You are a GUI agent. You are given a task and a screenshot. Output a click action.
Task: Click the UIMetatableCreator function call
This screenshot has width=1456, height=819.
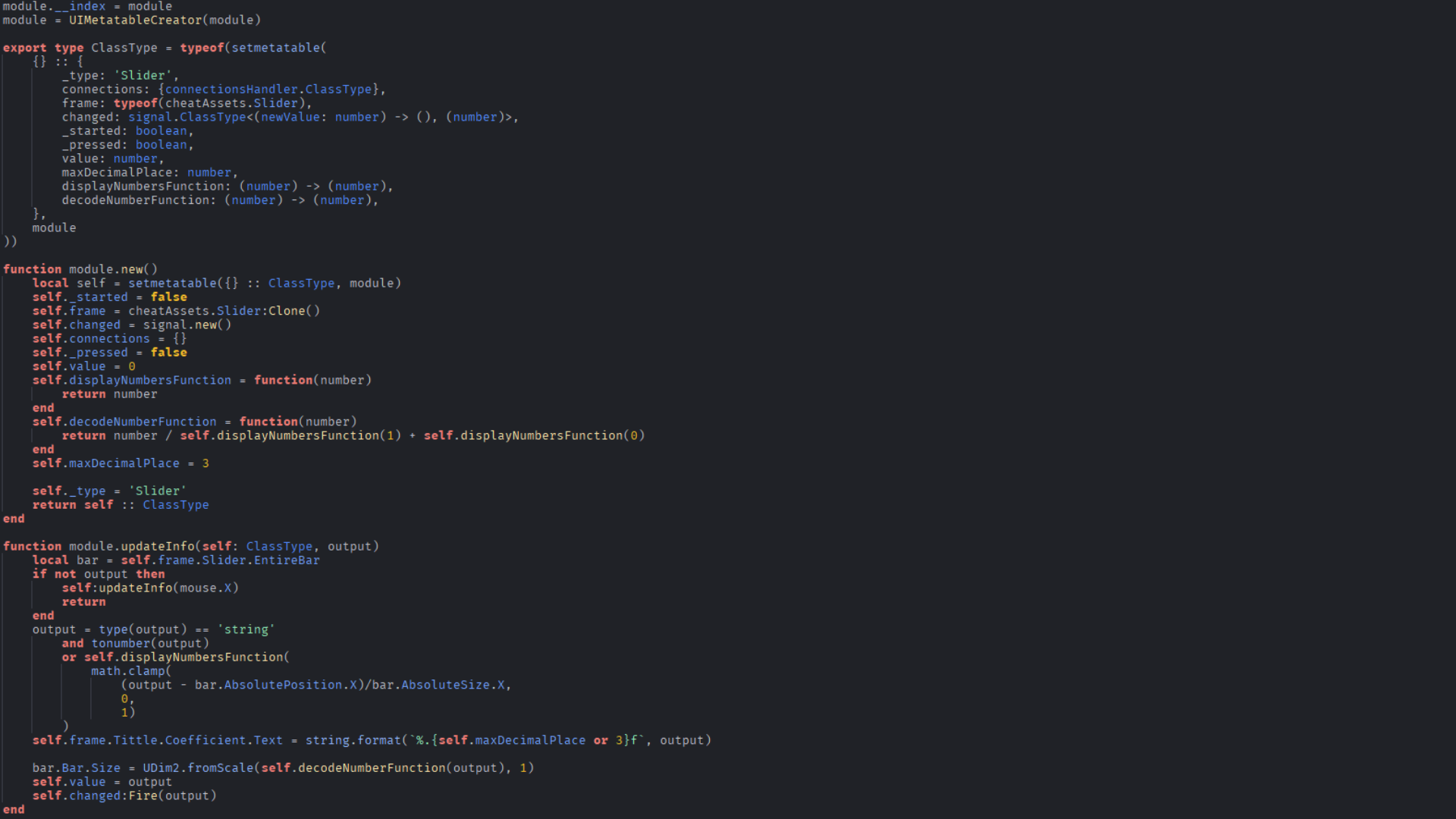click(135, 20)
